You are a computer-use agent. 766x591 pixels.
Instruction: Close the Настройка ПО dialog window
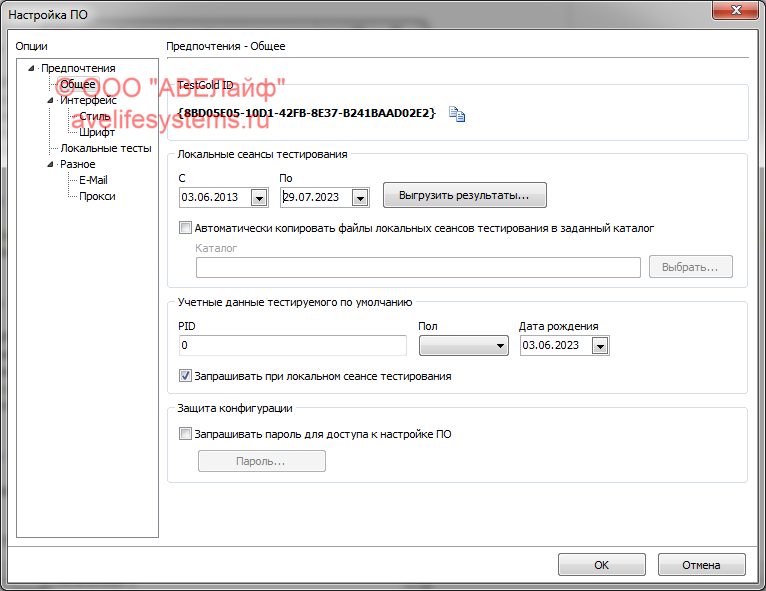click(x=738, y=11)
